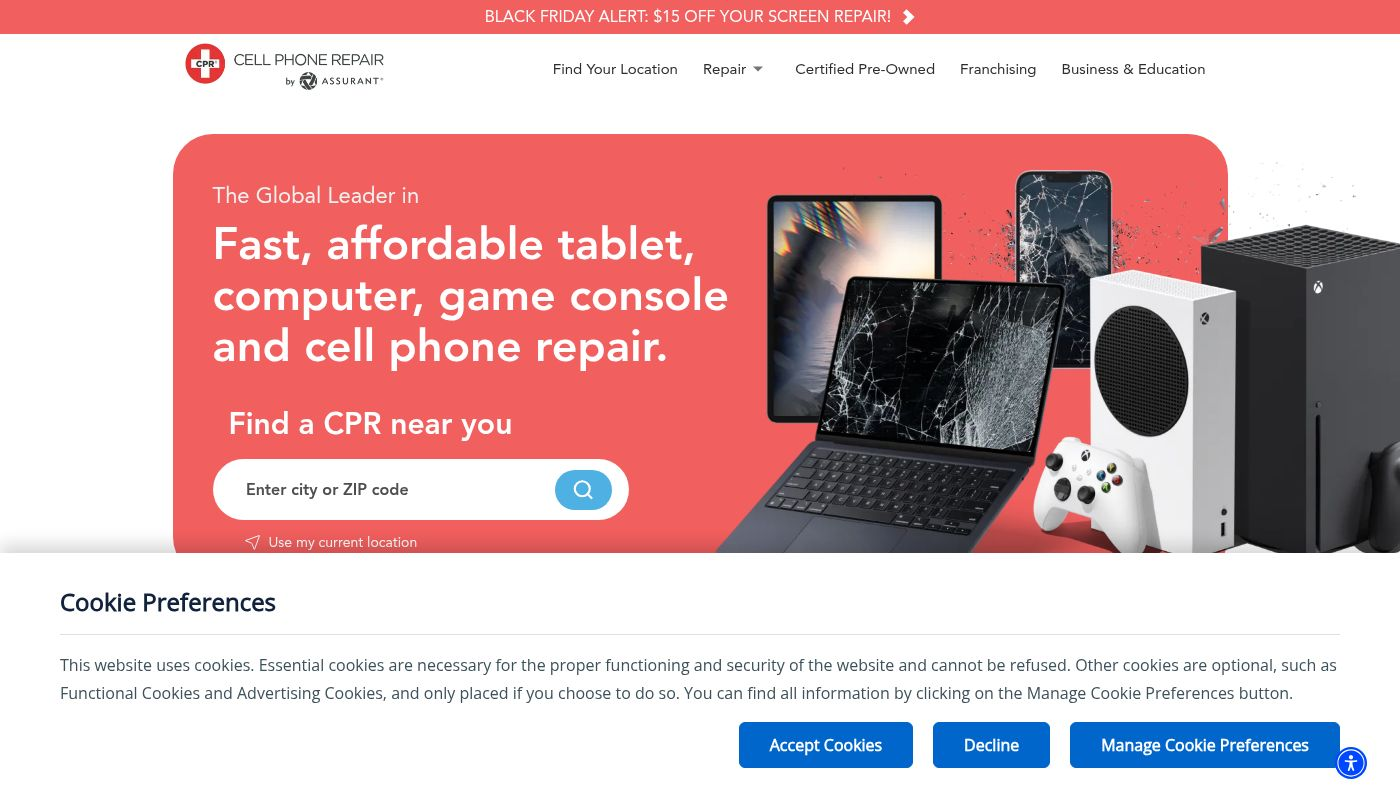Open the accessibility widget icon
This screenshot has width=1400, height=800.
tap(1351, 763)
